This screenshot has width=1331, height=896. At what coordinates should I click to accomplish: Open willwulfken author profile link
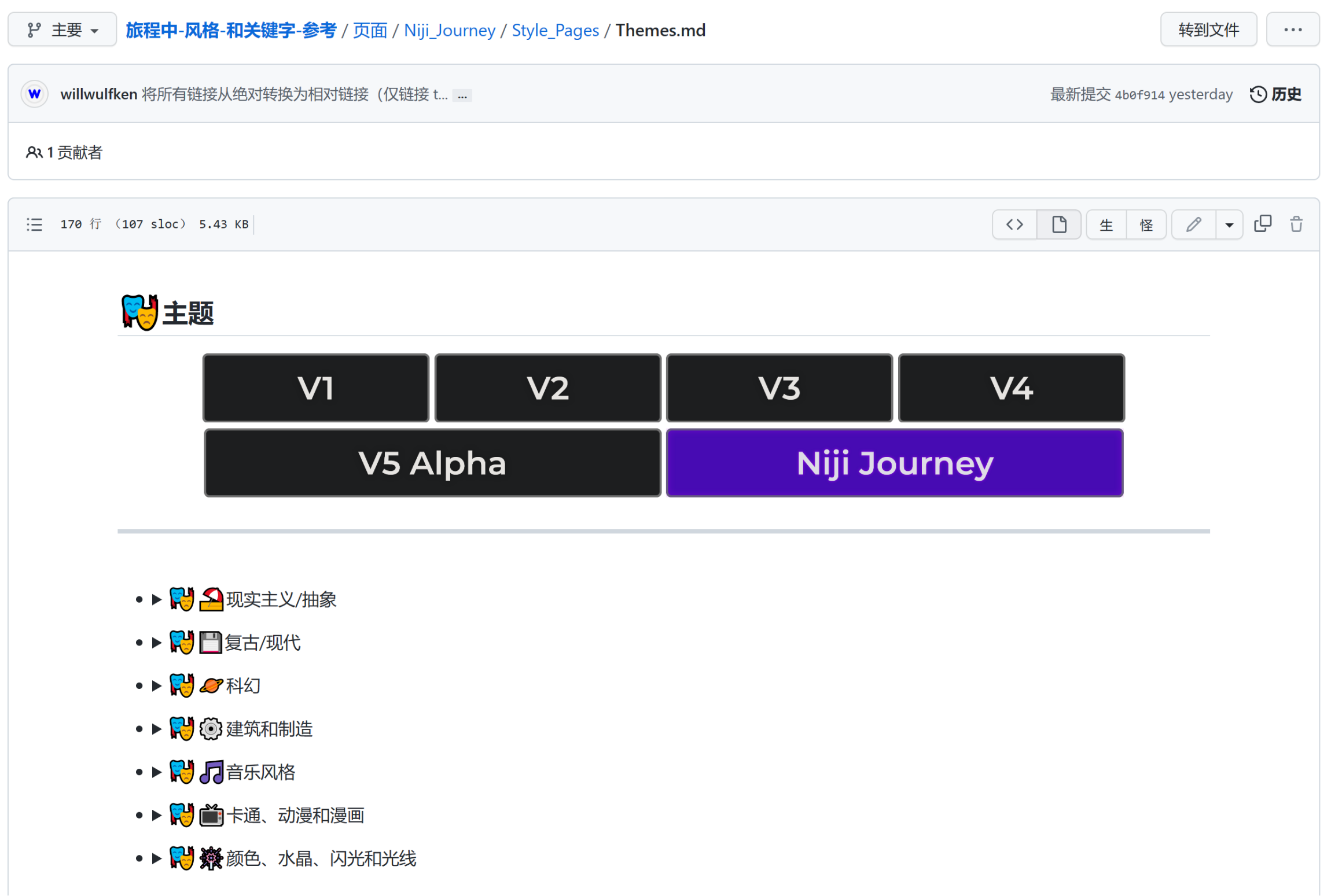[x=98, y=94]
